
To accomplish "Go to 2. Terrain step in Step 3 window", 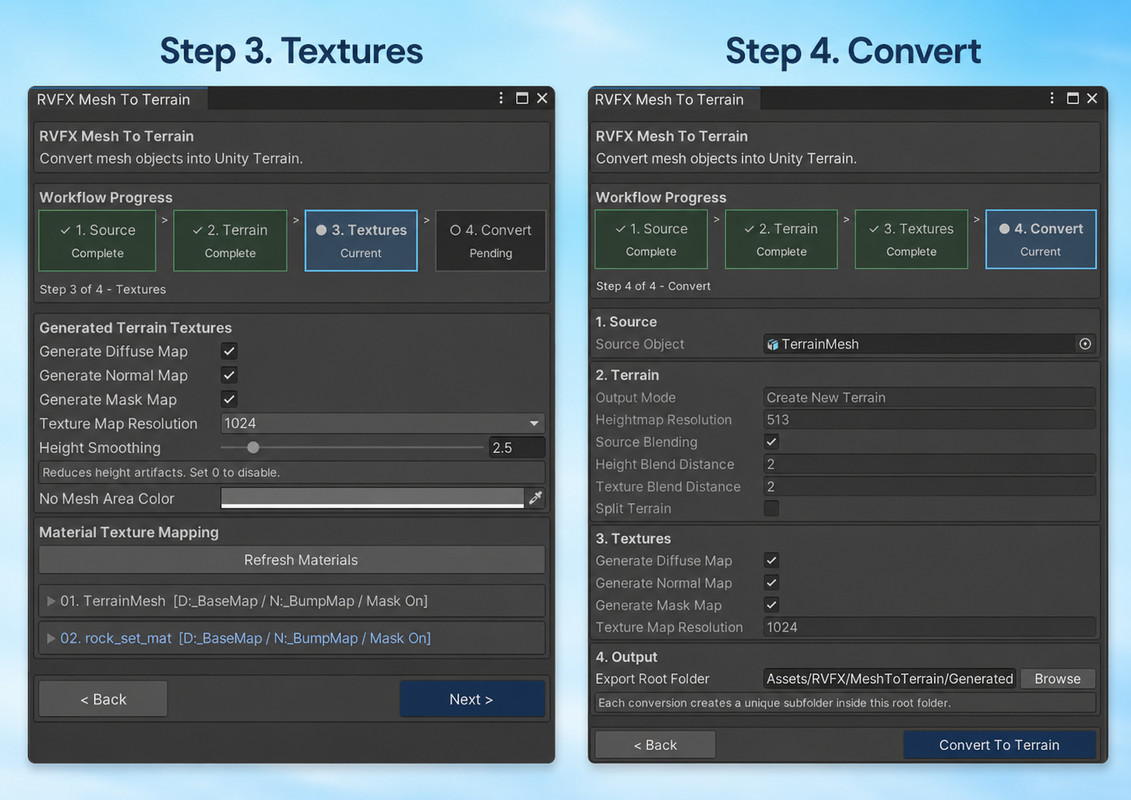I will point(230,241).
